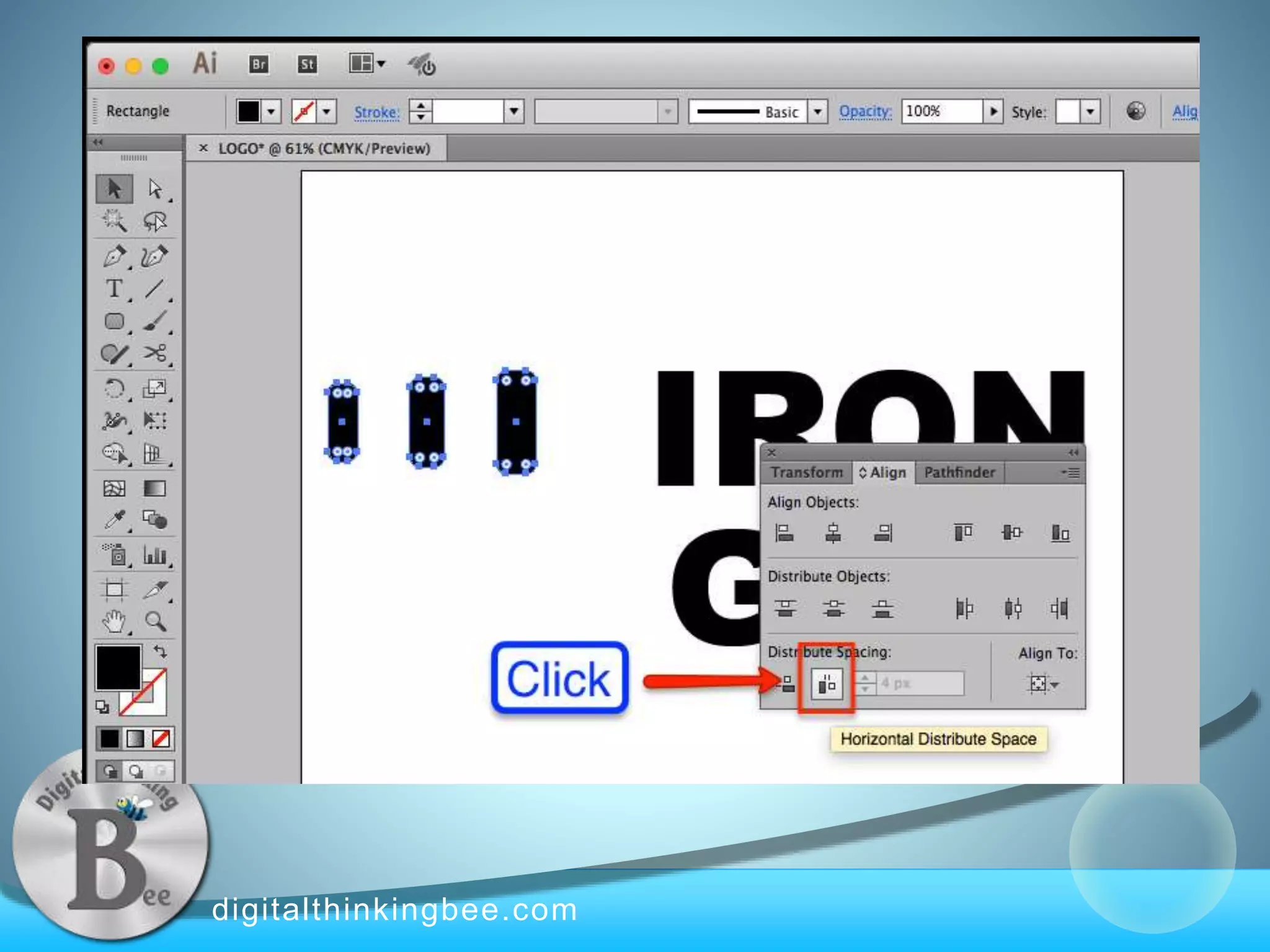Screen dimensions: 1270x952
Task: Pick the Scissors tool
Action: pyautogui.click(x=154, y=353)
